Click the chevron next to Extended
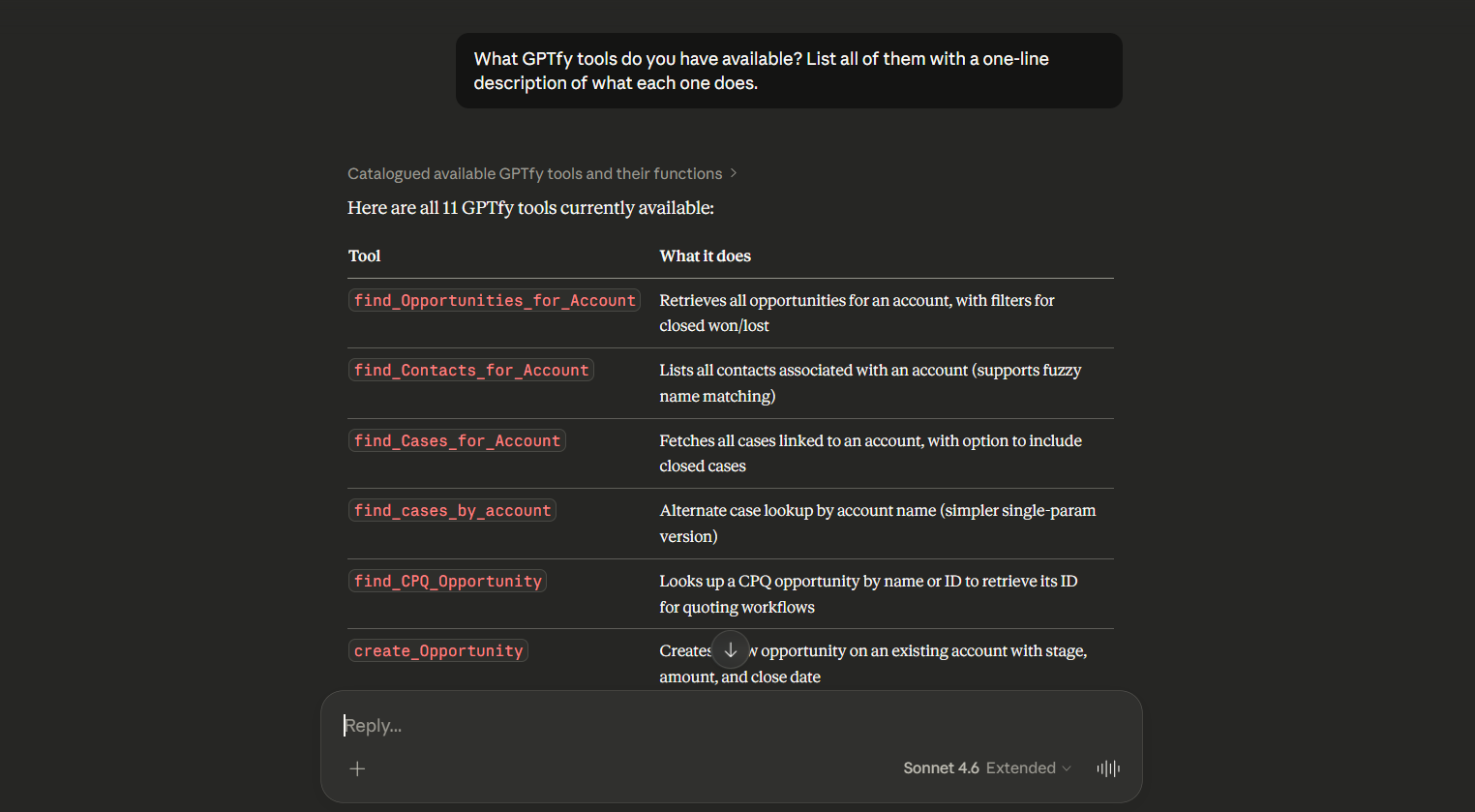 1068,767
